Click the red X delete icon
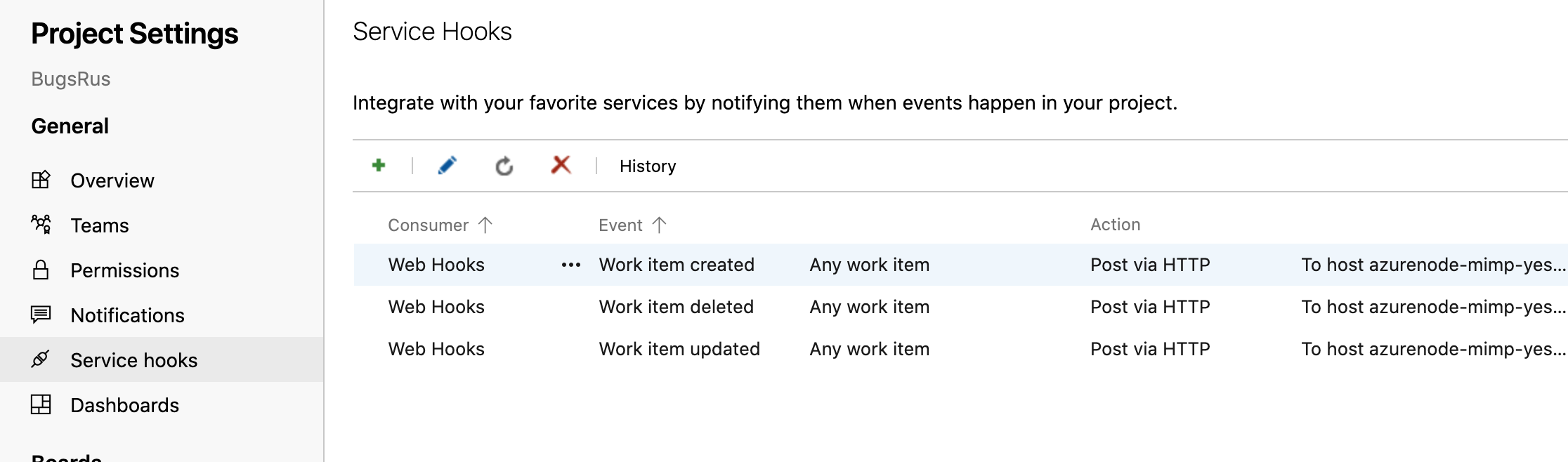This screenshot has height=462, width=1568. 561,166
